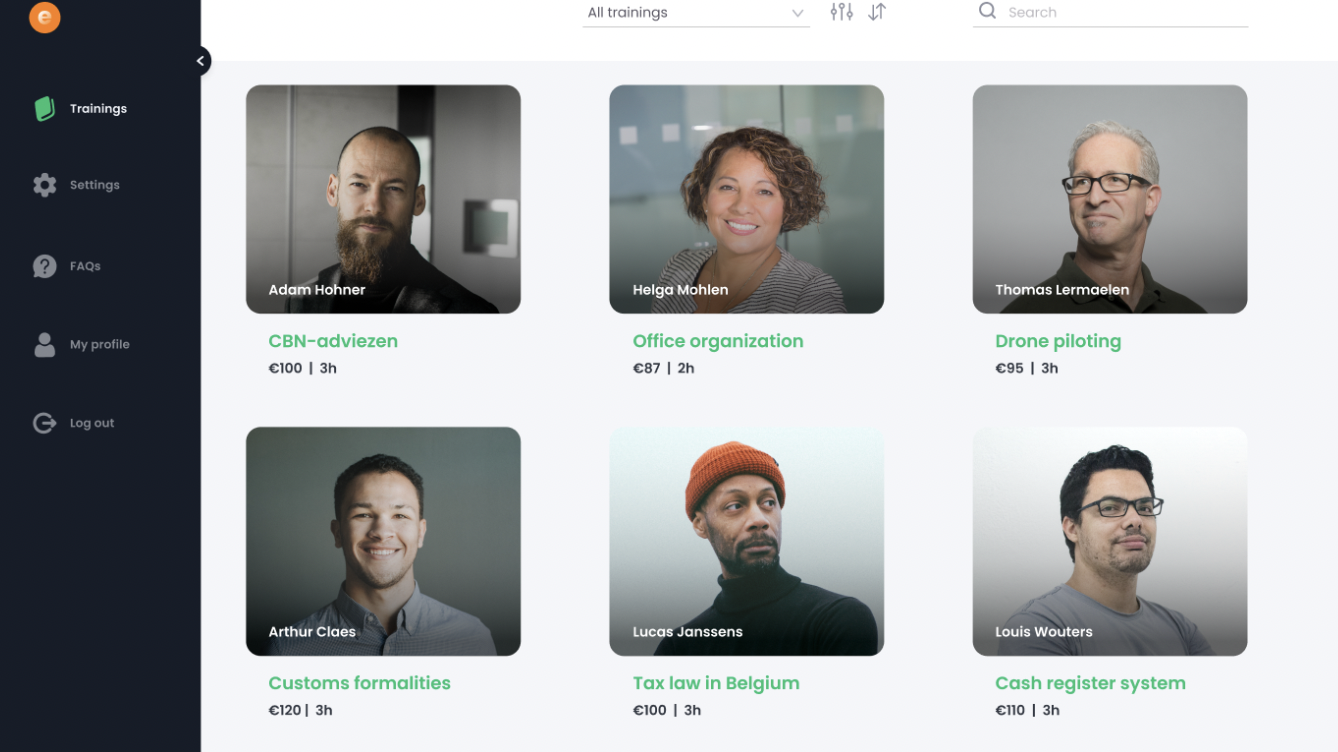Select the Drone piloting training title
Screen dimensions: 1338x752
pos(1058,341)
